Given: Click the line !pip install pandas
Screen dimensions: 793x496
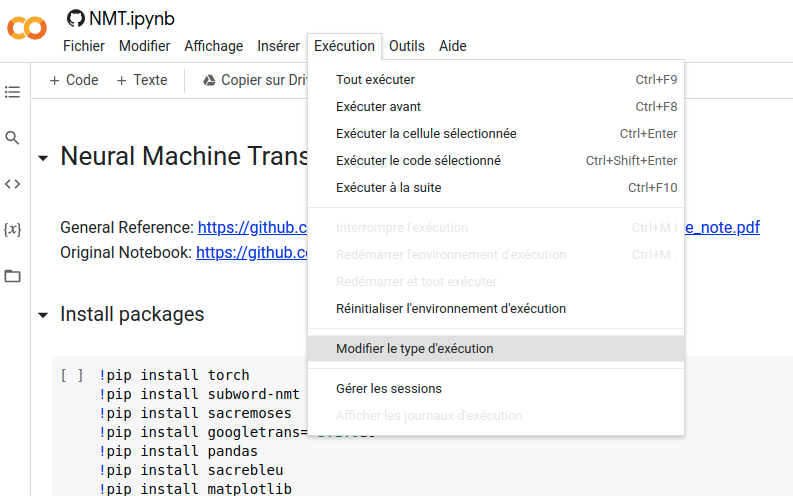Looking at the screenshot, I should point(179,451).
